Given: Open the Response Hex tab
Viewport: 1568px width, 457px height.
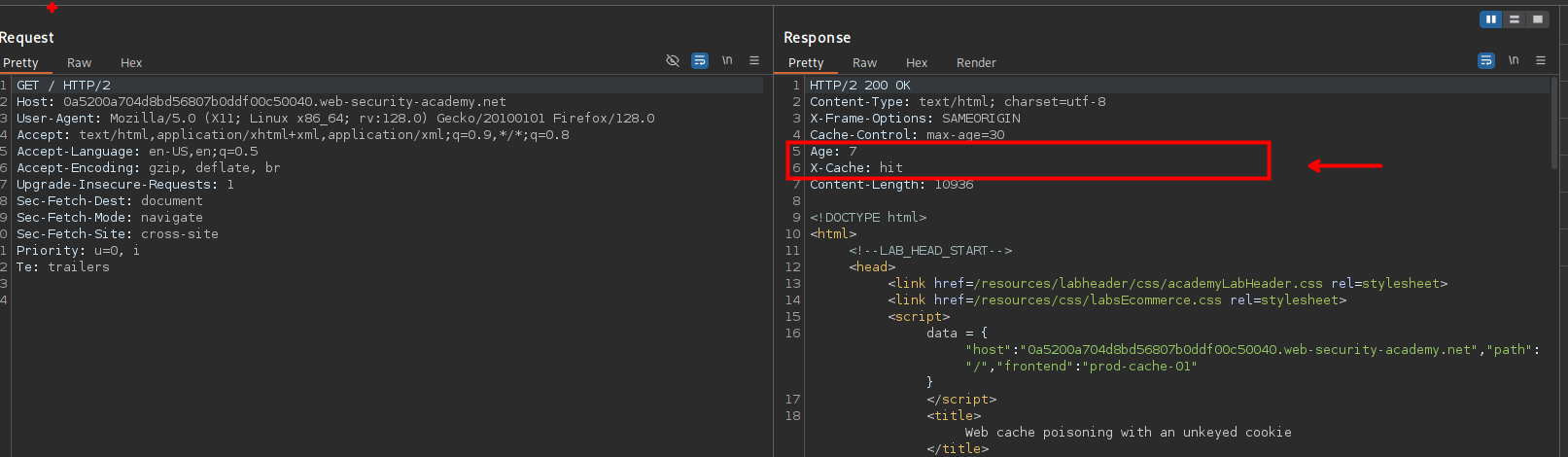Looking at the screenshot, I should point(917,62).
